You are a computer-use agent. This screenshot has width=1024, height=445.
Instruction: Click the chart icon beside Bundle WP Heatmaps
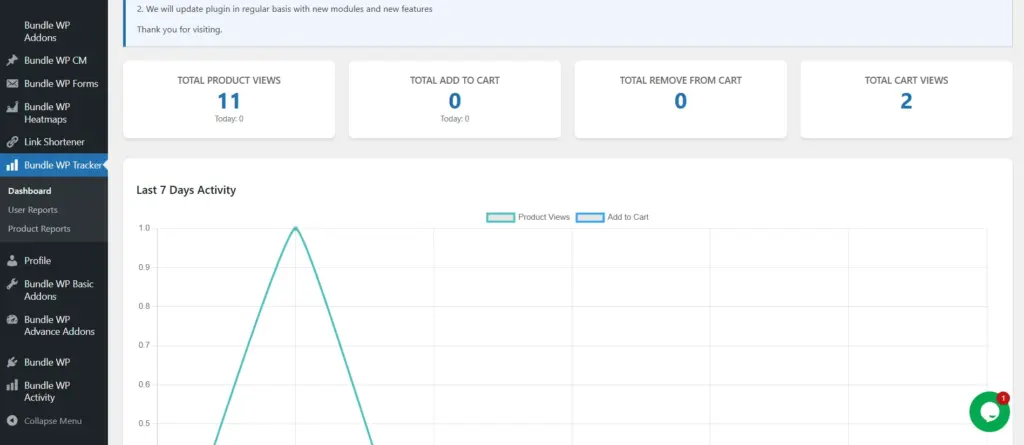12,107
